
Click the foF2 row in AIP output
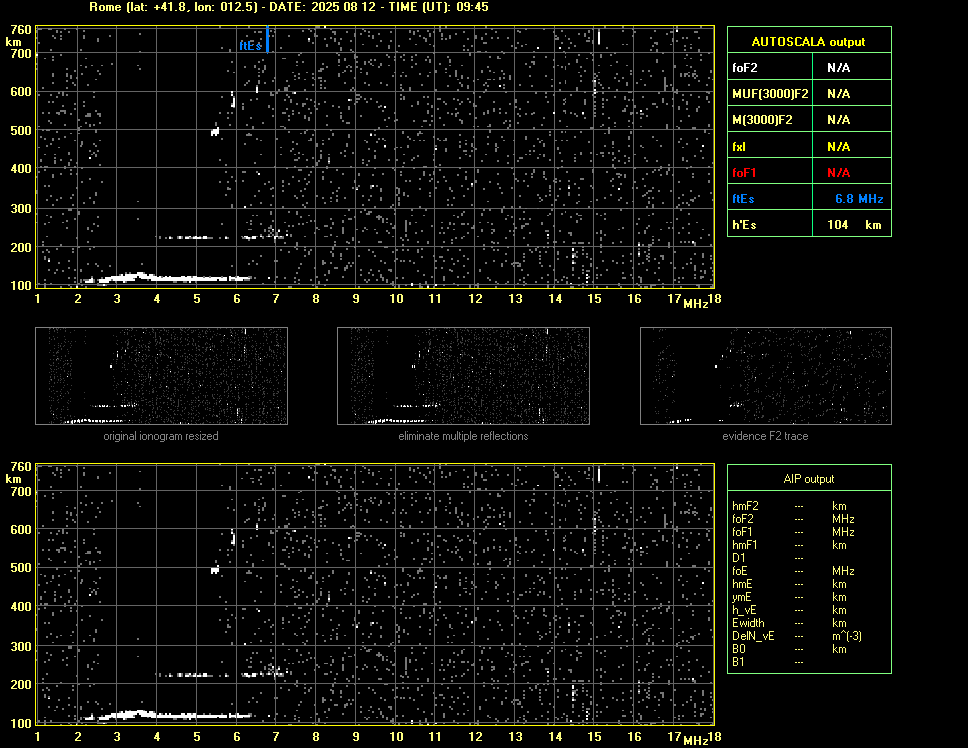(793, 519)
